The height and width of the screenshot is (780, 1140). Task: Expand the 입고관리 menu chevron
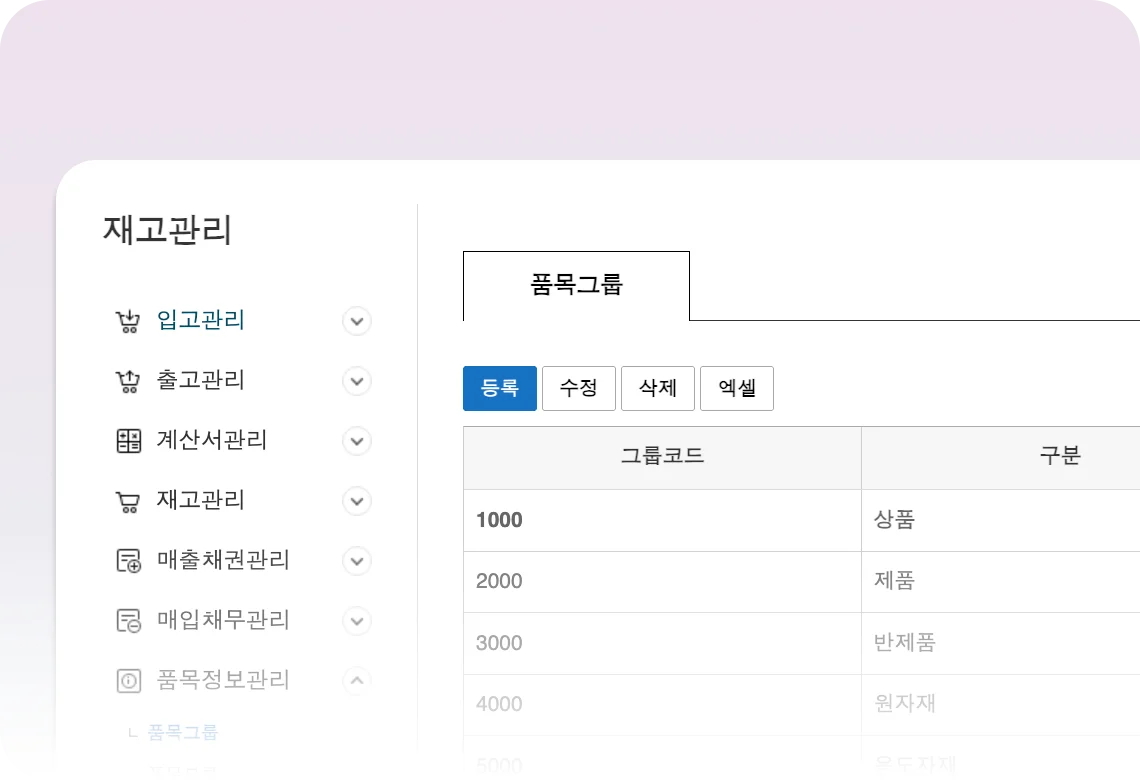point(357,321)
